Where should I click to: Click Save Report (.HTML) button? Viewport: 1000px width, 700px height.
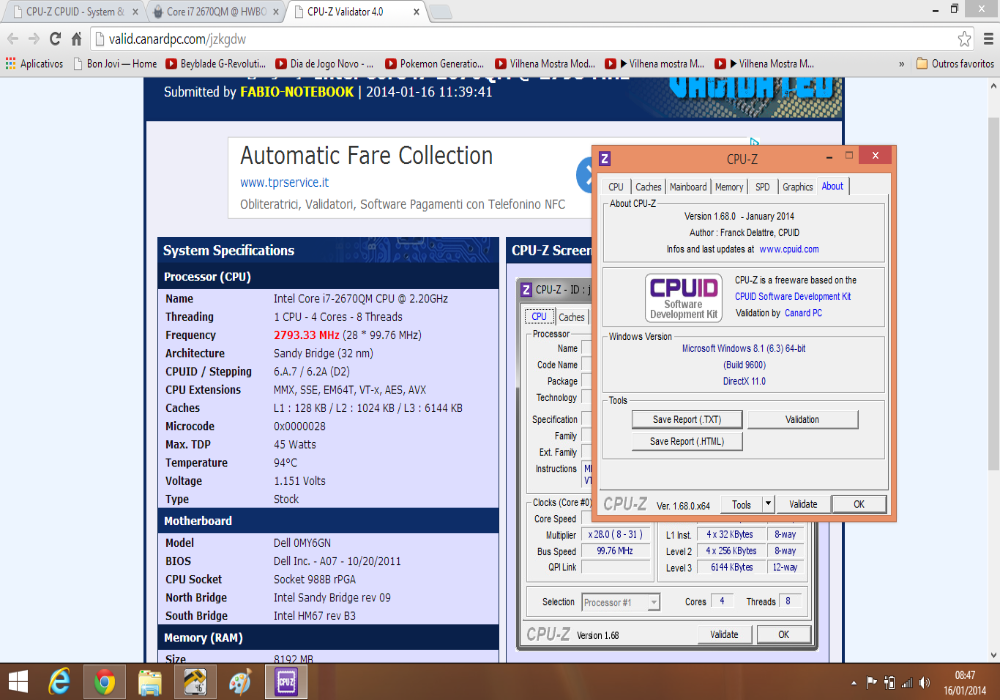pos(687,441)
